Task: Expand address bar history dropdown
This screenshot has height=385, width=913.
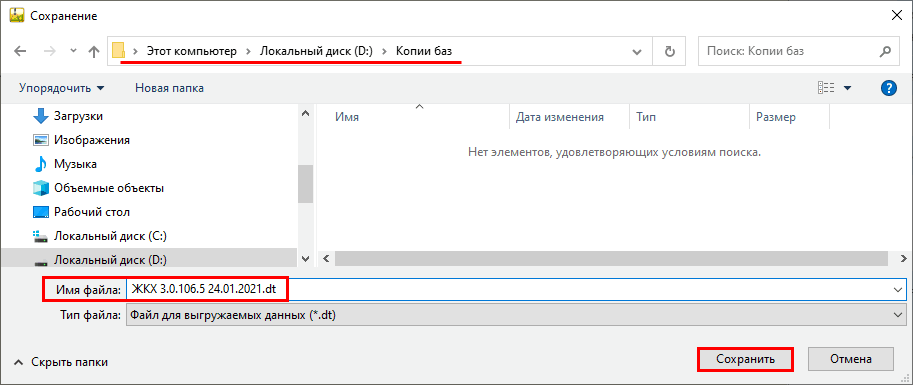Action: (x=637, y=52)
